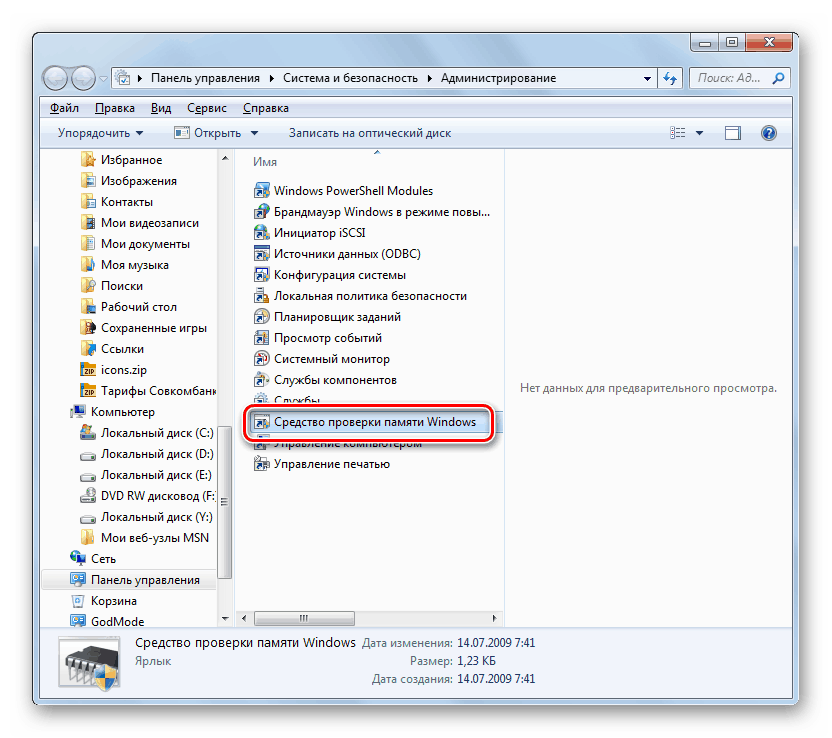Select the Источники данных (ODBC) icon
Screen dimensions: 832x738
[262, 254]
